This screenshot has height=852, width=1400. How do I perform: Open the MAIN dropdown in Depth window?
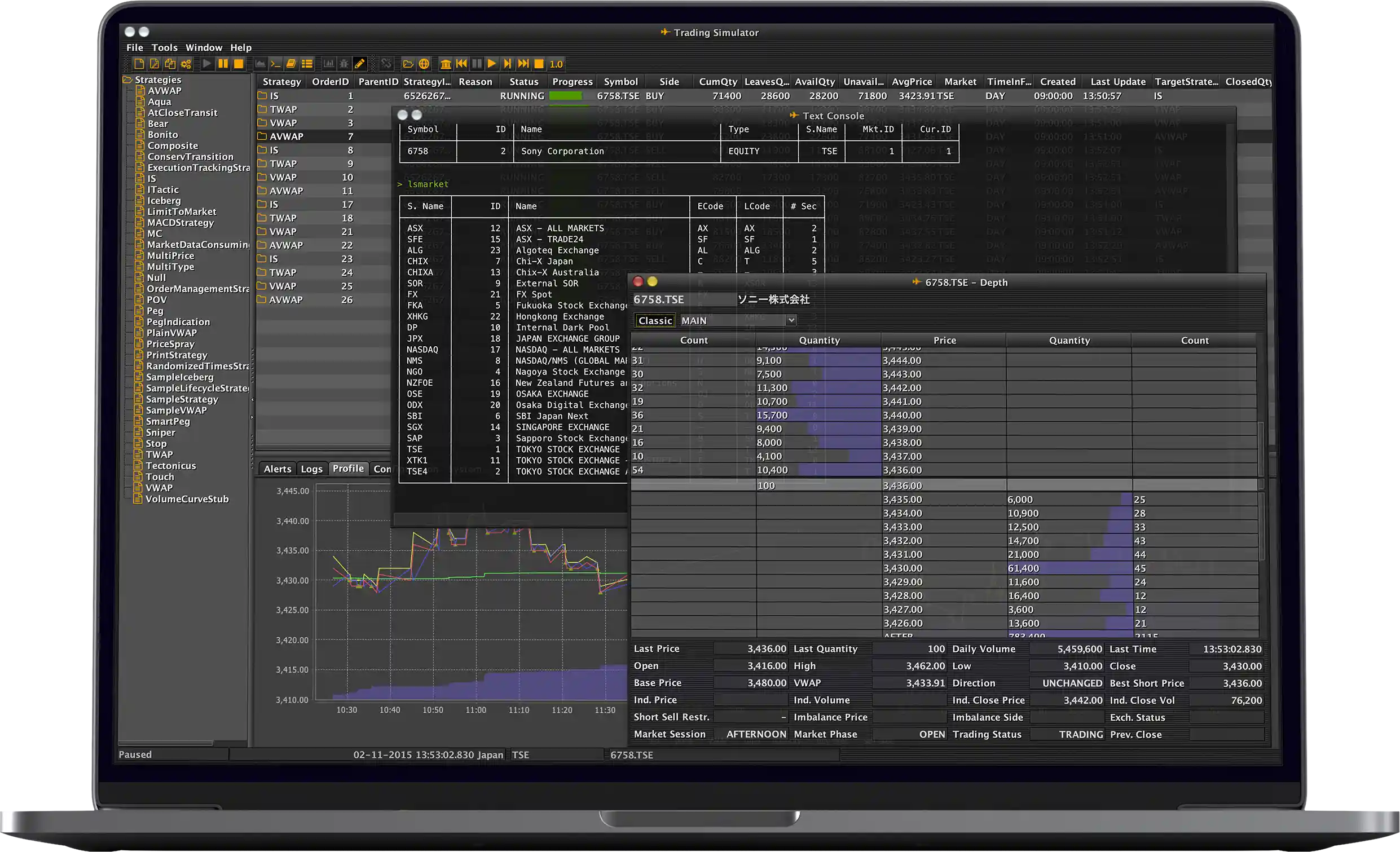(x=790, y=320)
